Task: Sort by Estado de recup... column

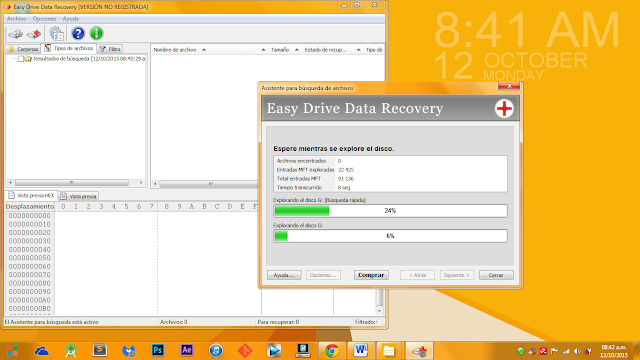Action: click(325, 50)
